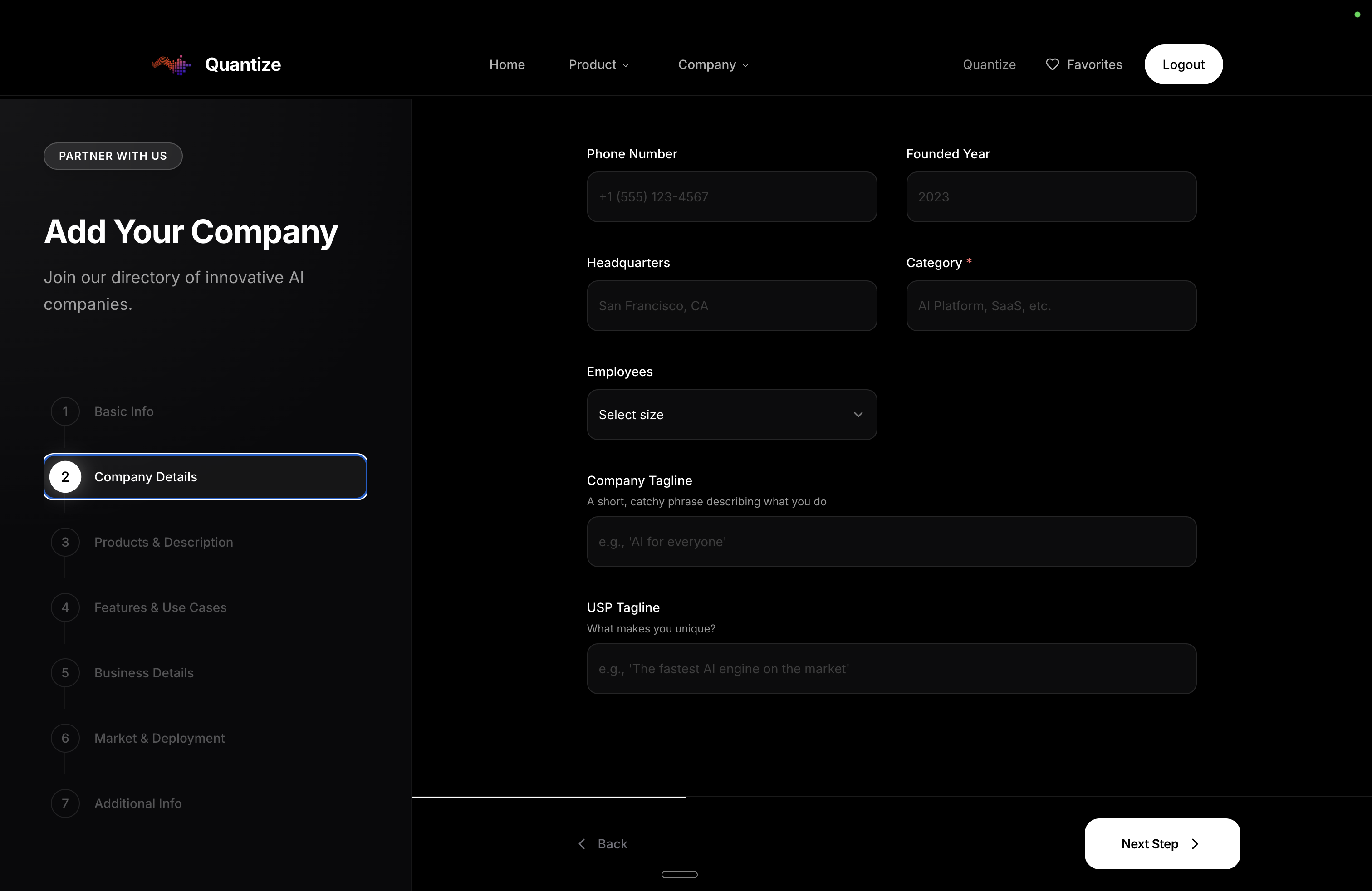Select step circle 5 for Business Details

coord(65,673)
